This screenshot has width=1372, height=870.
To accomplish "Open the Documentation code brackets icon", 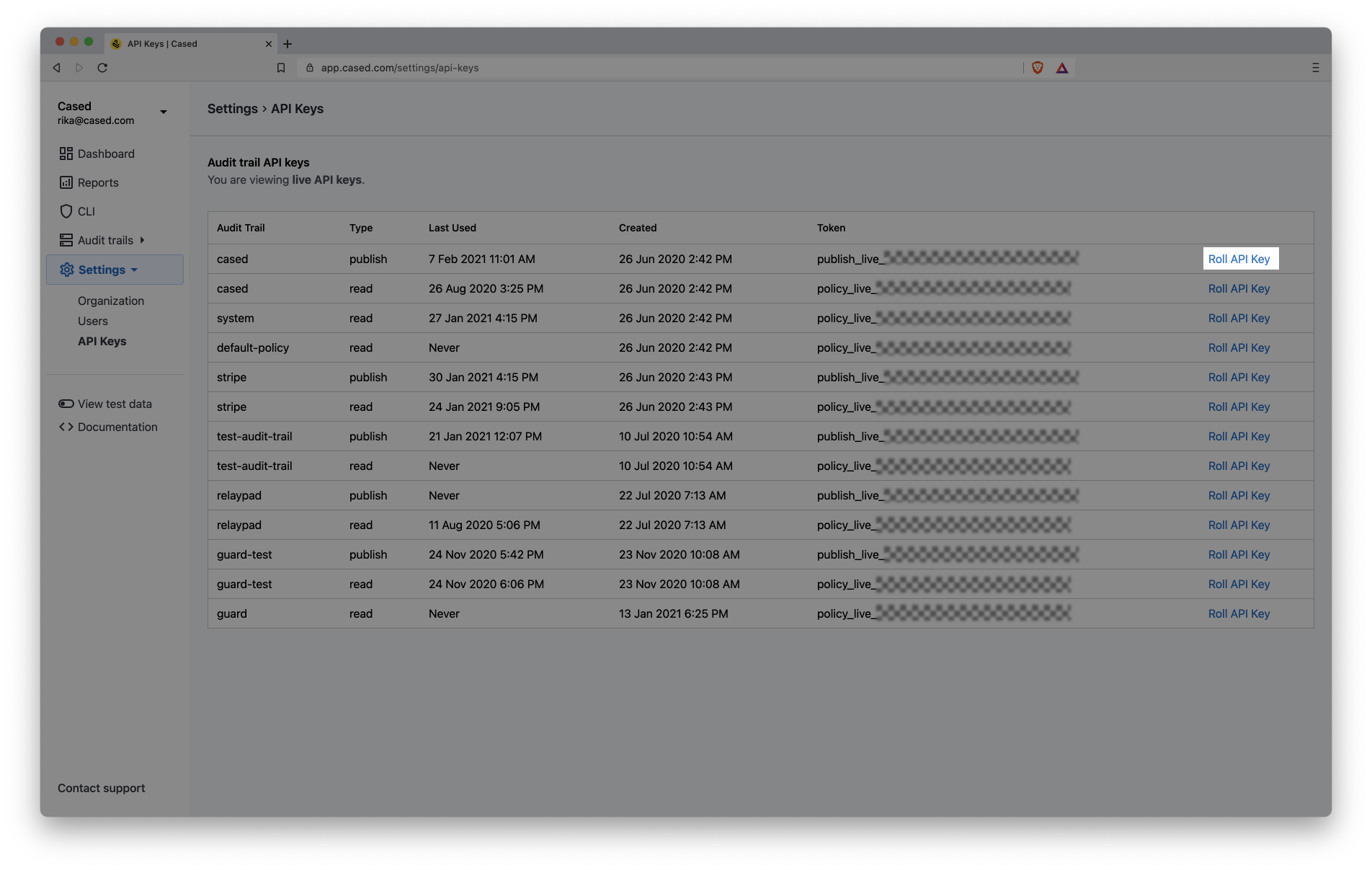I will click(x=66, y=427).
